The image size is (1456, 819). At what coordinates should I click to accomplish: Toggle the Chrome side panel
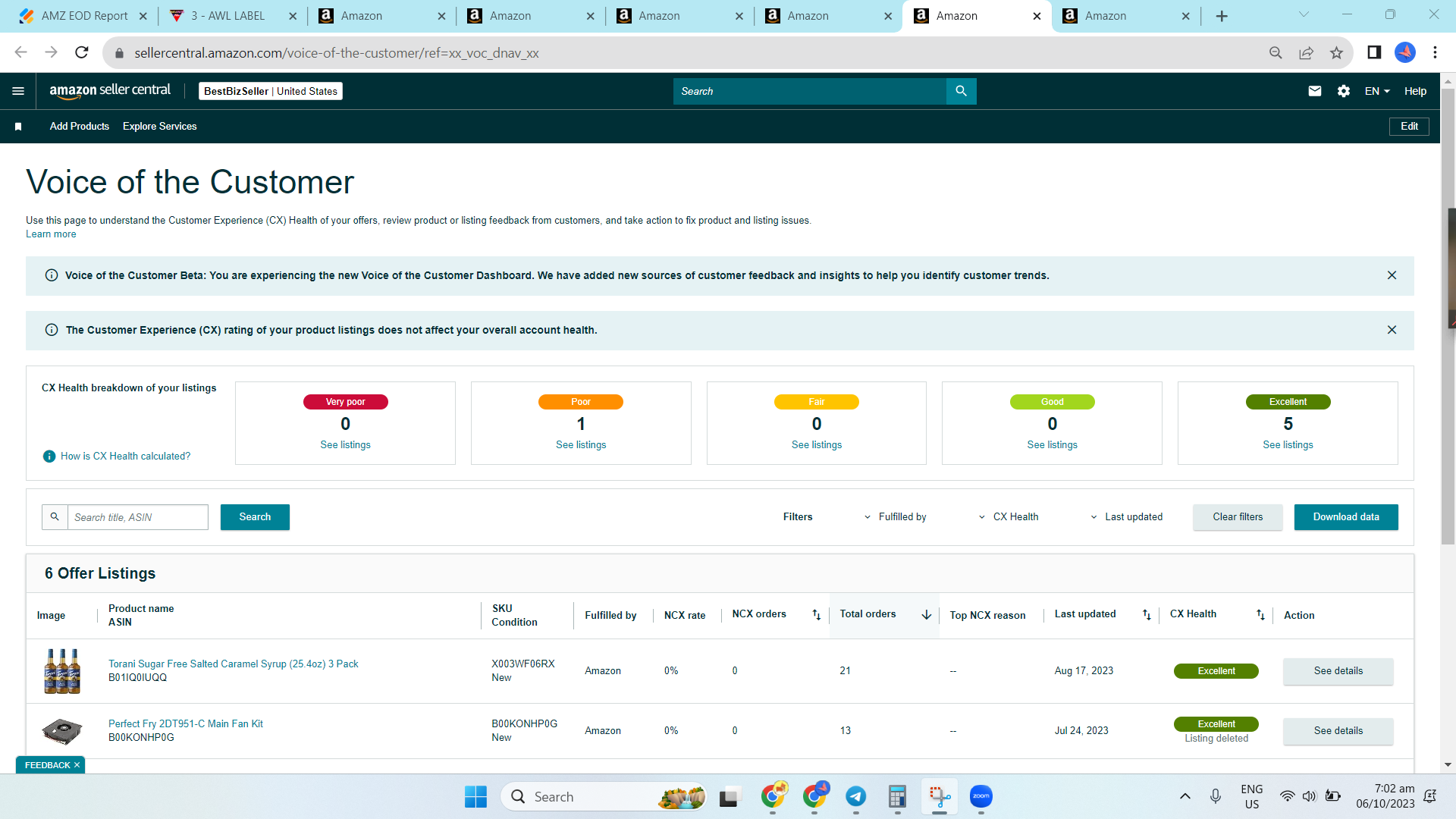tap(1374, 52)
